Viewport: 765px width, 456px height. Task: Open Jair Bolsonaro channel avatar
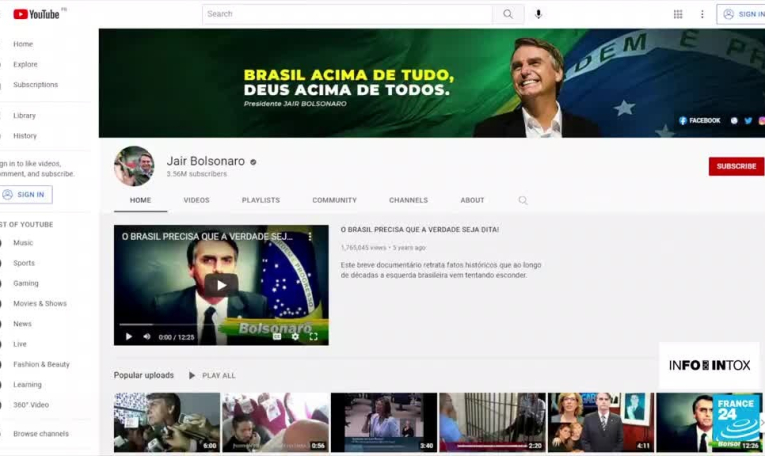coord(134,166)
